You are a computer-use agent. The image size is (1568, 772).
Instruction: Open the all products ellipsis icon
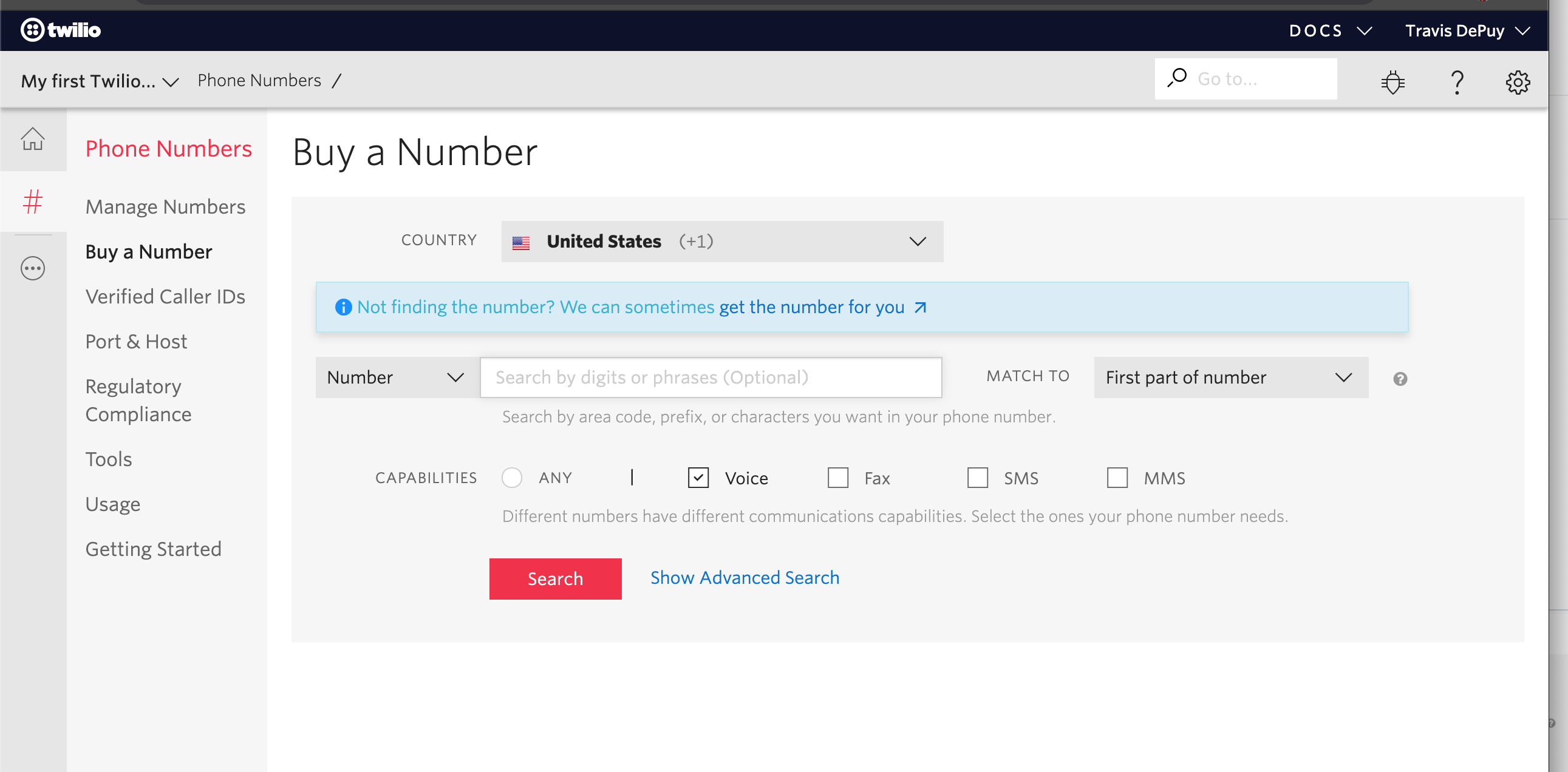(x=33, y=268)
